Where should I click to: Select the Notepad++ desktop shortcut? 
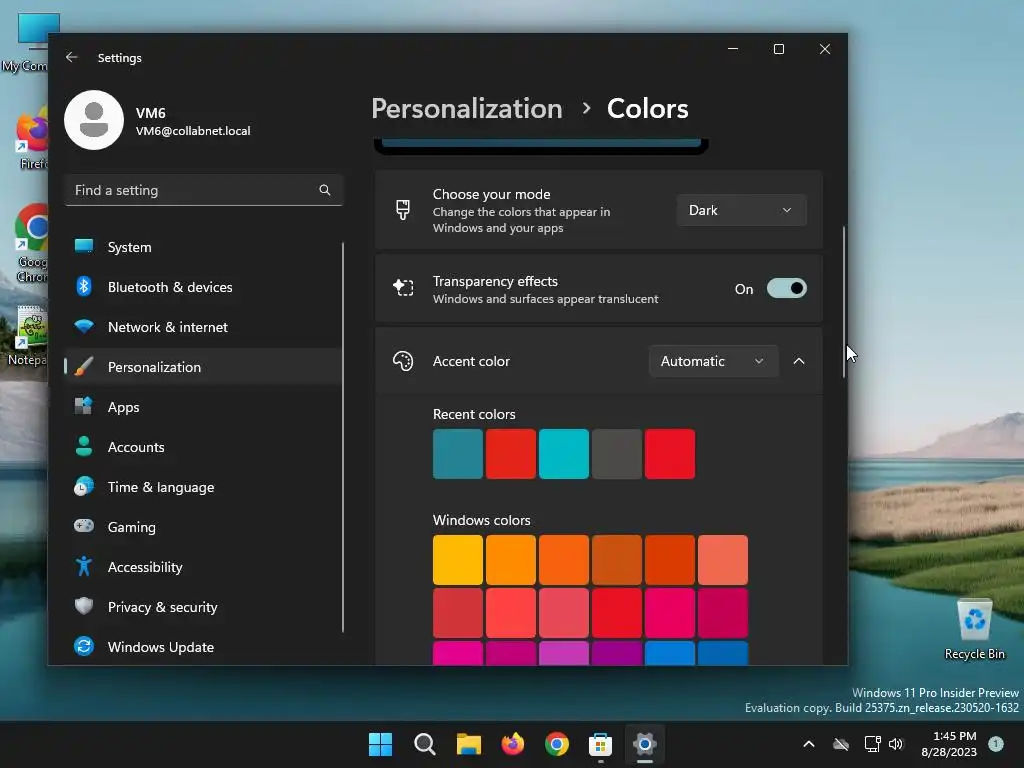coord(27,336)
